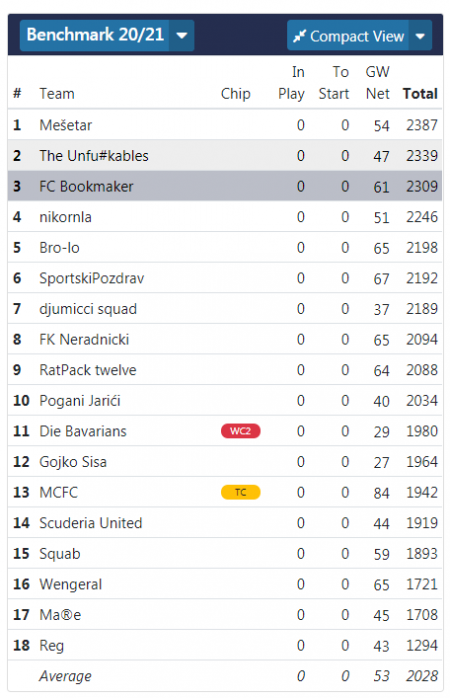This screenshot has height=698, width=450.
Task: Click the Compact View pin icon
Action: (x=299, y=36)
